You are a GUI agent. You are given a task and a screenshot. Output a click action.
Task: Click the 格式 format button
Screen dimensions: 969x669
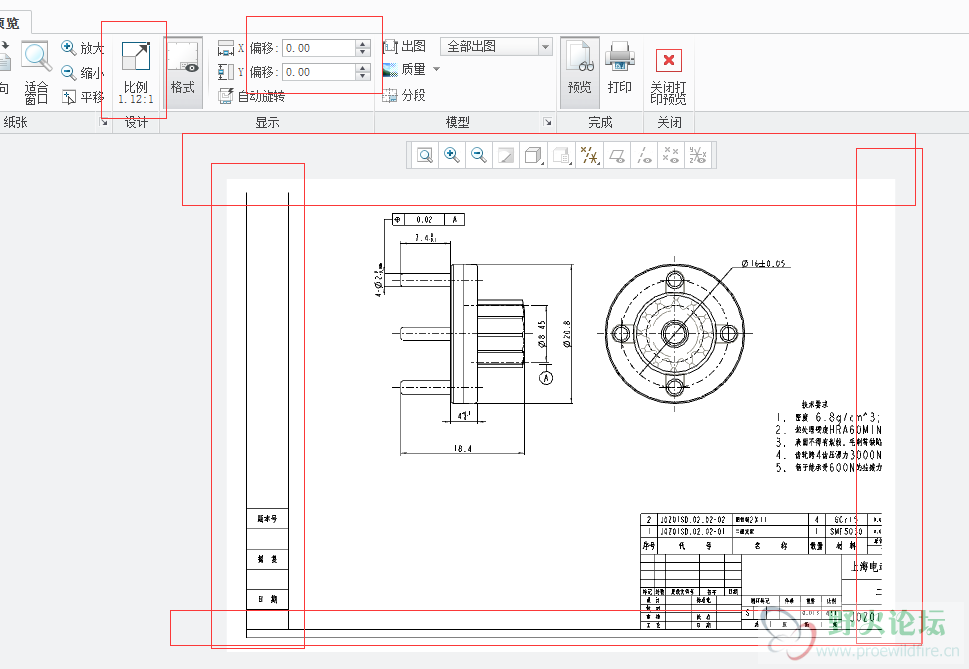(x=182, y=70)
